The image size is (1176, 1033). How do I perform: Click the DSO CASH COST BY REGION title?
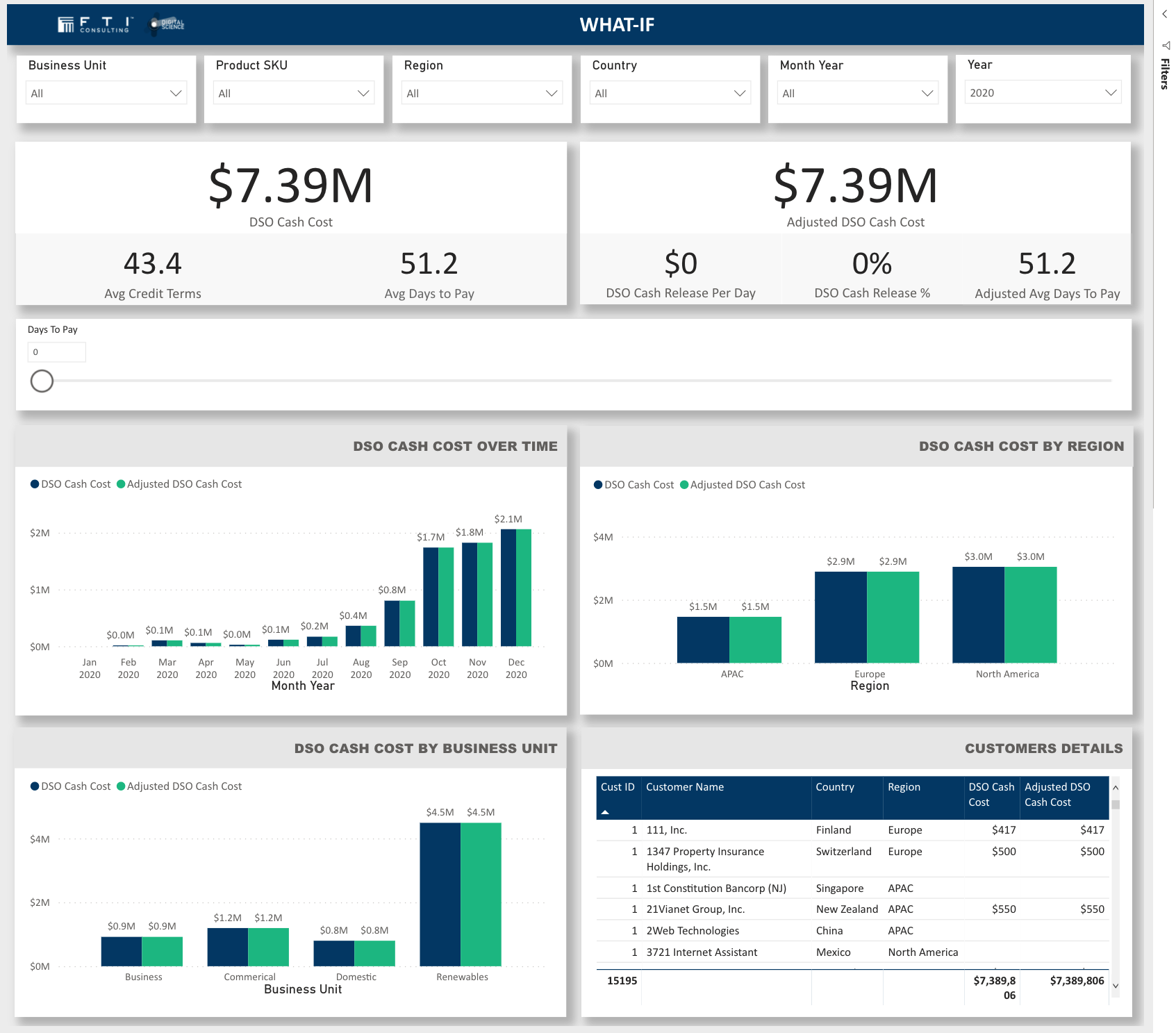point(1021,446)
